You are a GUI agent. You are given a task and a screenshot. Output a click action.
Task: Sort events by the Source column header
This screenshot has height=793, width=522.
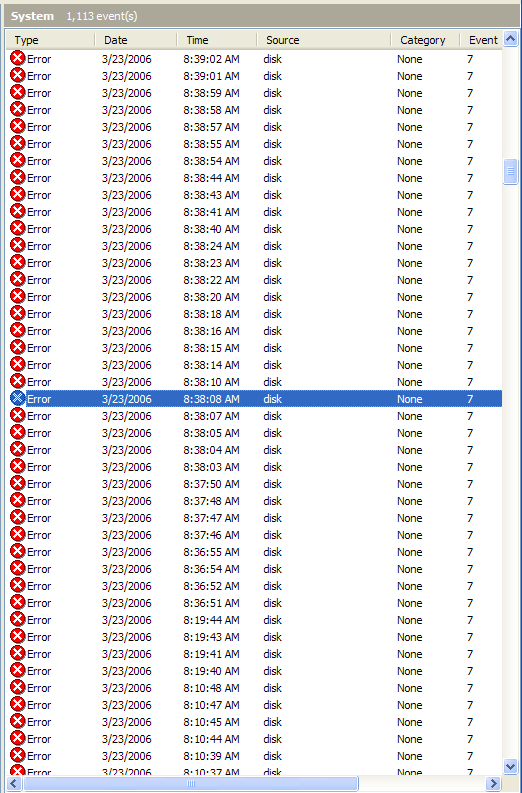coord(324,40)
